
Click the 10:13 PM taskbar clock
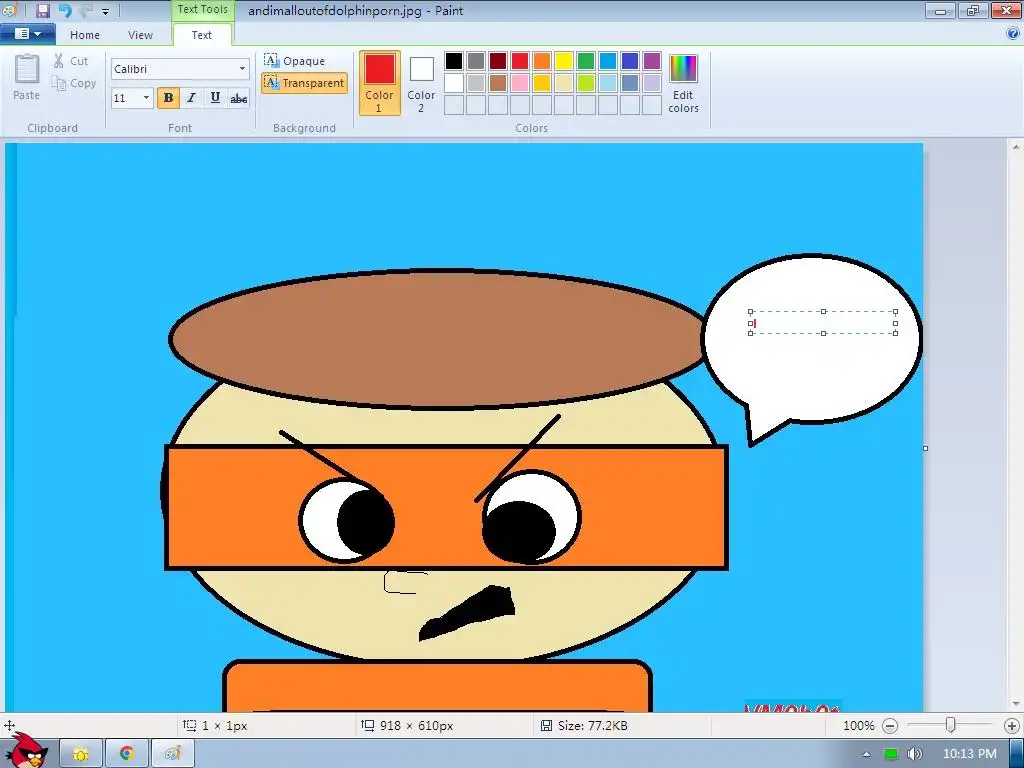point(970,754)
